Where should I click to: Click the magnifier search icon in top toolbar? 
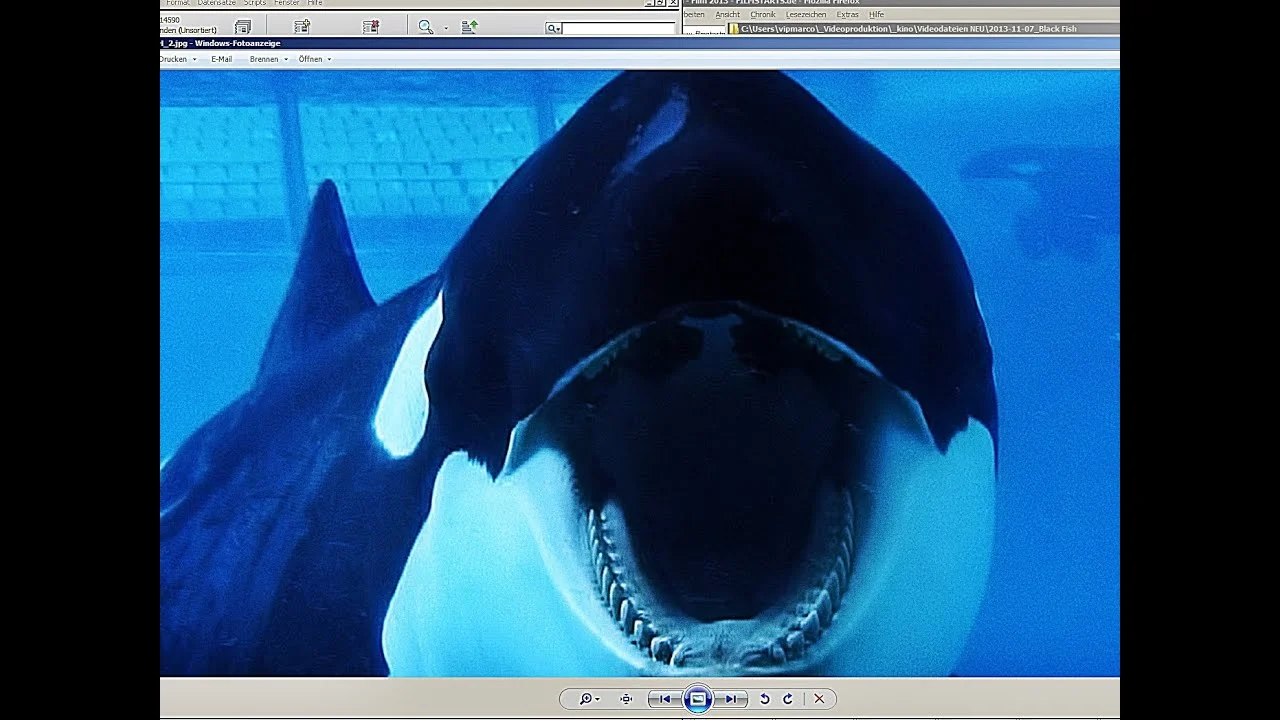tap(425, 27)
